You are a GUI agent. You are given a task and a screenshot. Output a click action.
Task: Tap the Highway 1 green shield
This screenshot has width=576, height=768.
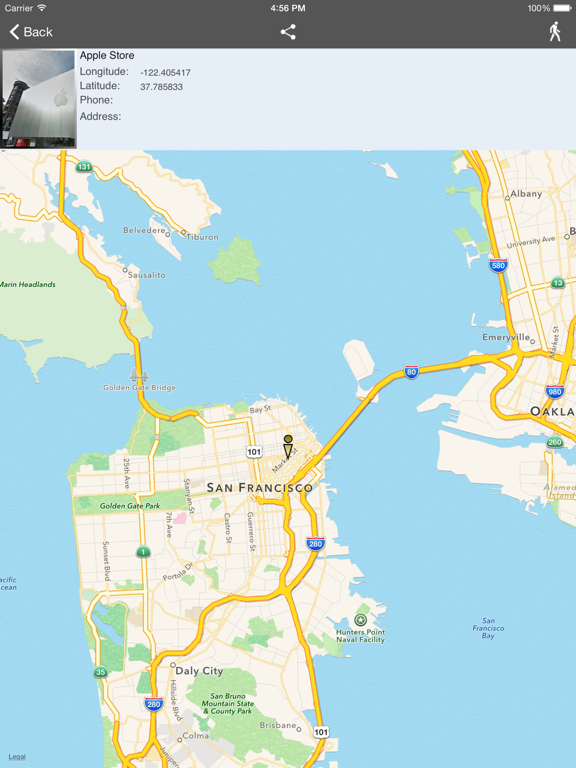(x=143, y=552)
